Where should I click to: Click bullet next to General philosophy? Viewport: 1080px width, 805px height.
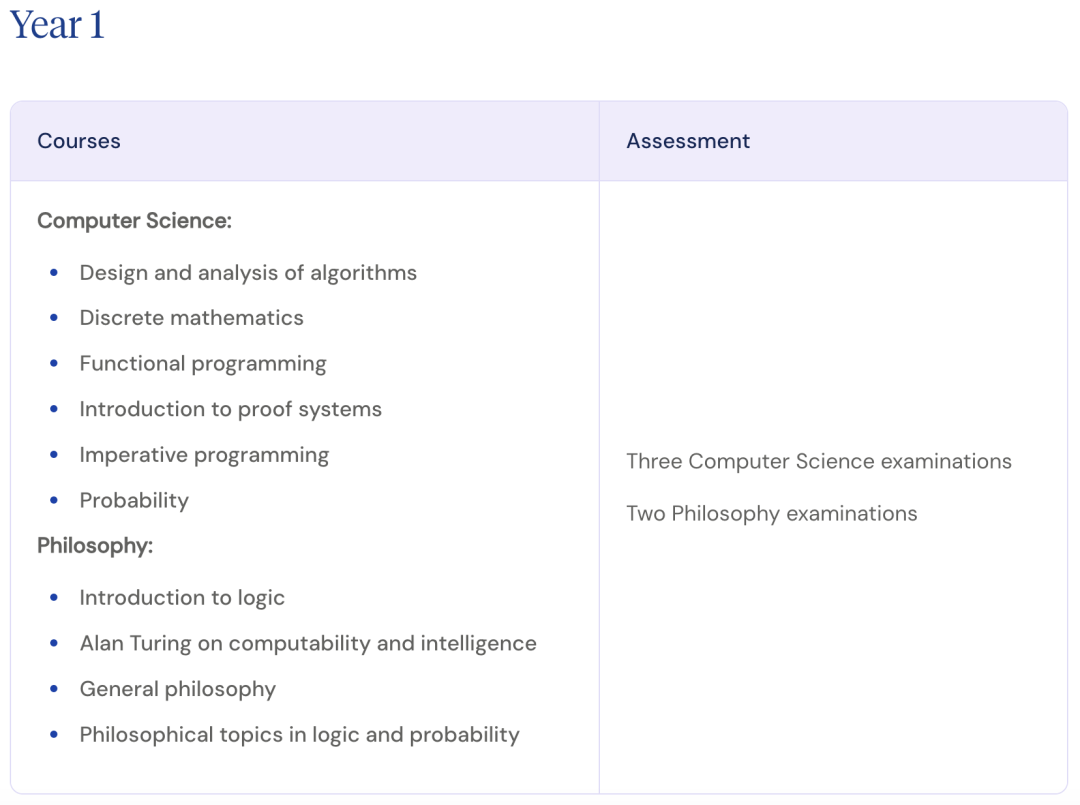54,689
